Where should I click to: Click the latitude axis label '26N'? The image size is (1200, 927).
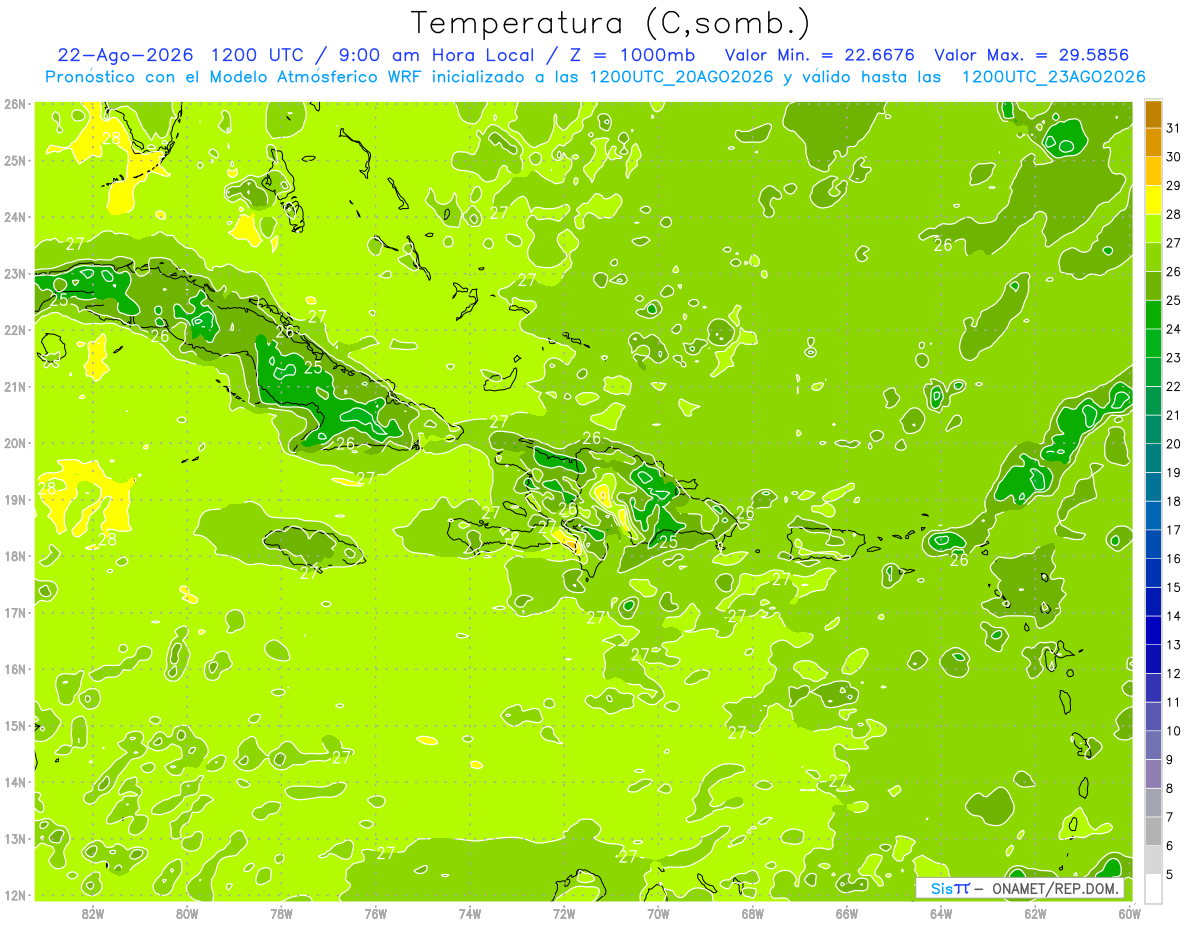[x=15, y=104]
